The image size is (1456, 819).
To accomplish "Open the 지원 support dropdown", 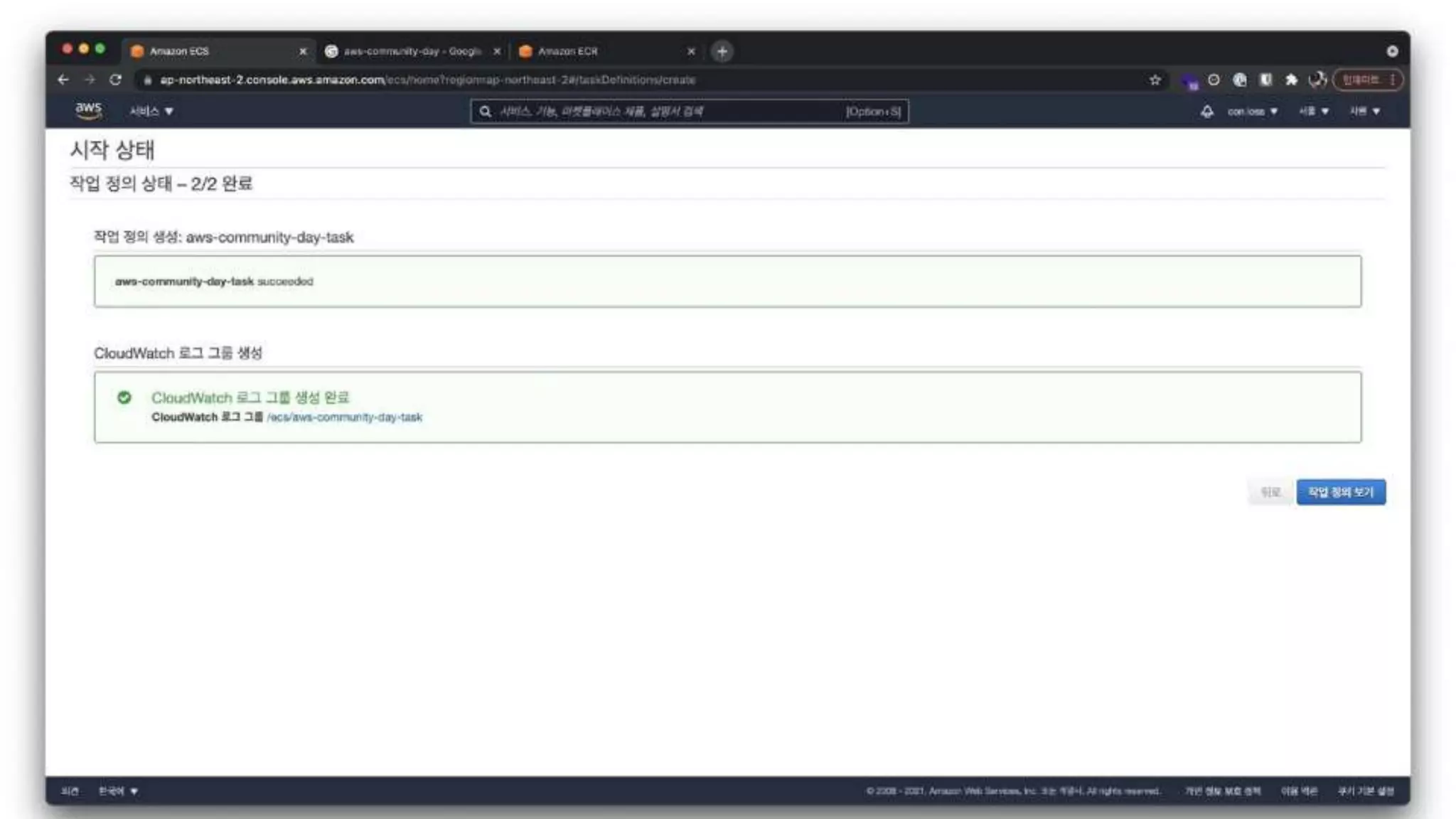I will [x=1364, y=111].
